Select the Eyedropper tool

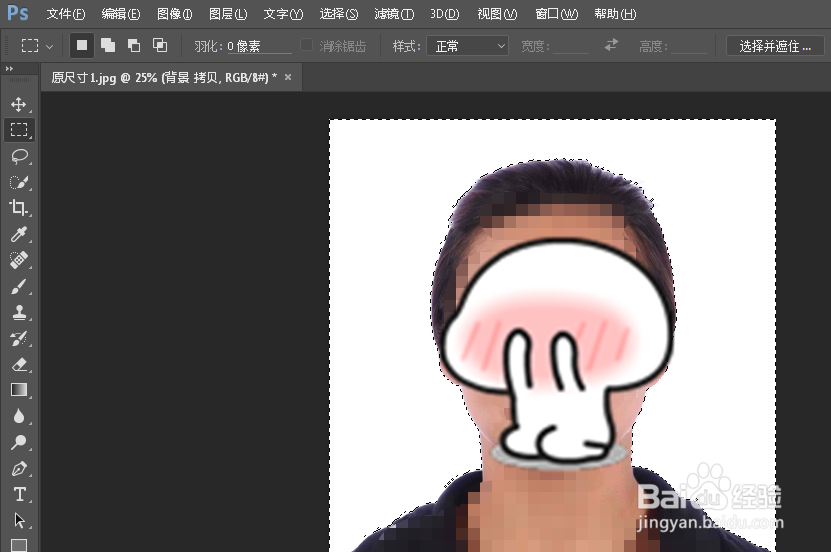tap(19, 234)
